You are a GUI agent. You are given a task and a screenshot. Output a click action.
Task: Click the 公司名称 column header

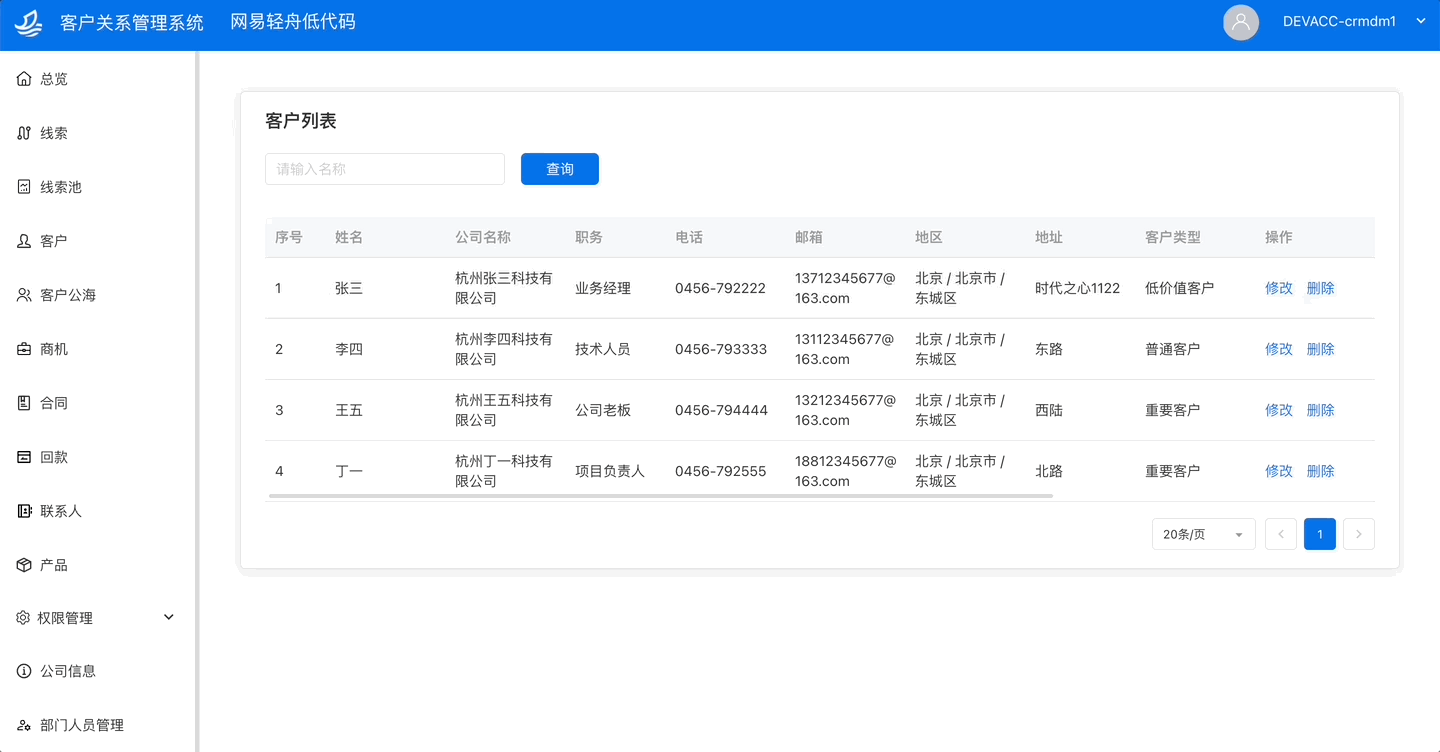point(483,237)
